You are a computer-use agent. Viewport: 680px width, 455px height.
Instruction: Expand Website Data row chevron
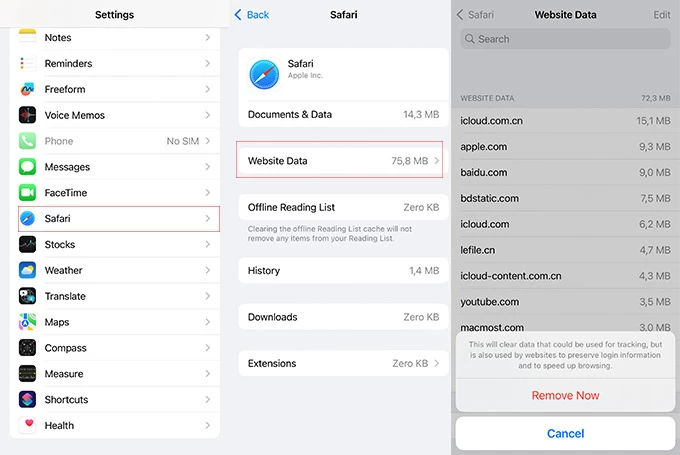[437, 161]
